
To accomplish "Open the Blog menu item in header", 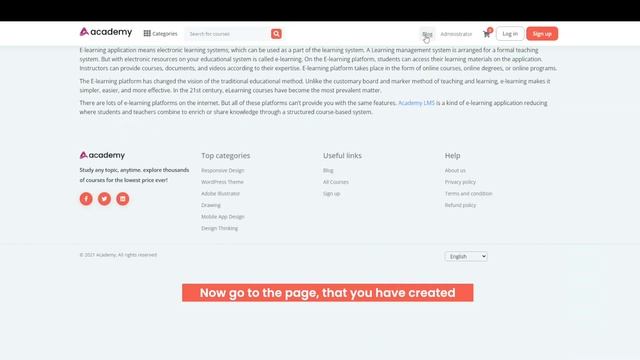I will pos(427,34).
